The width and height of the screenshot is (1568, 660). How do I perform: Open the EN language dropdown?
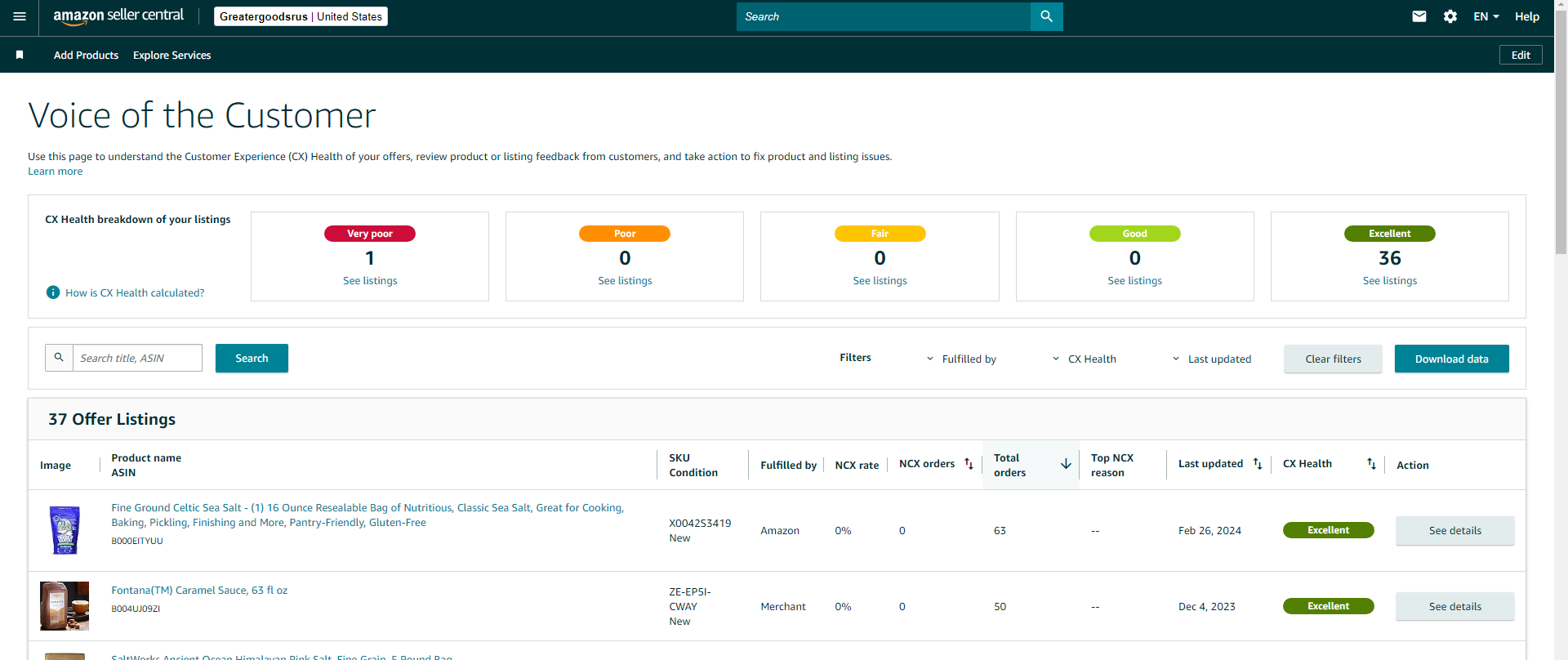(1486, 16)
